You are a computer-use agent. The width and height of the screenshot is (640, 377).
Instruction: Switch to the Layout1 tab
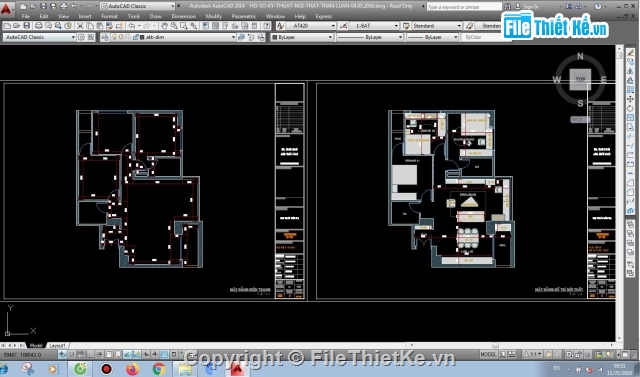(x=57, y=346)
